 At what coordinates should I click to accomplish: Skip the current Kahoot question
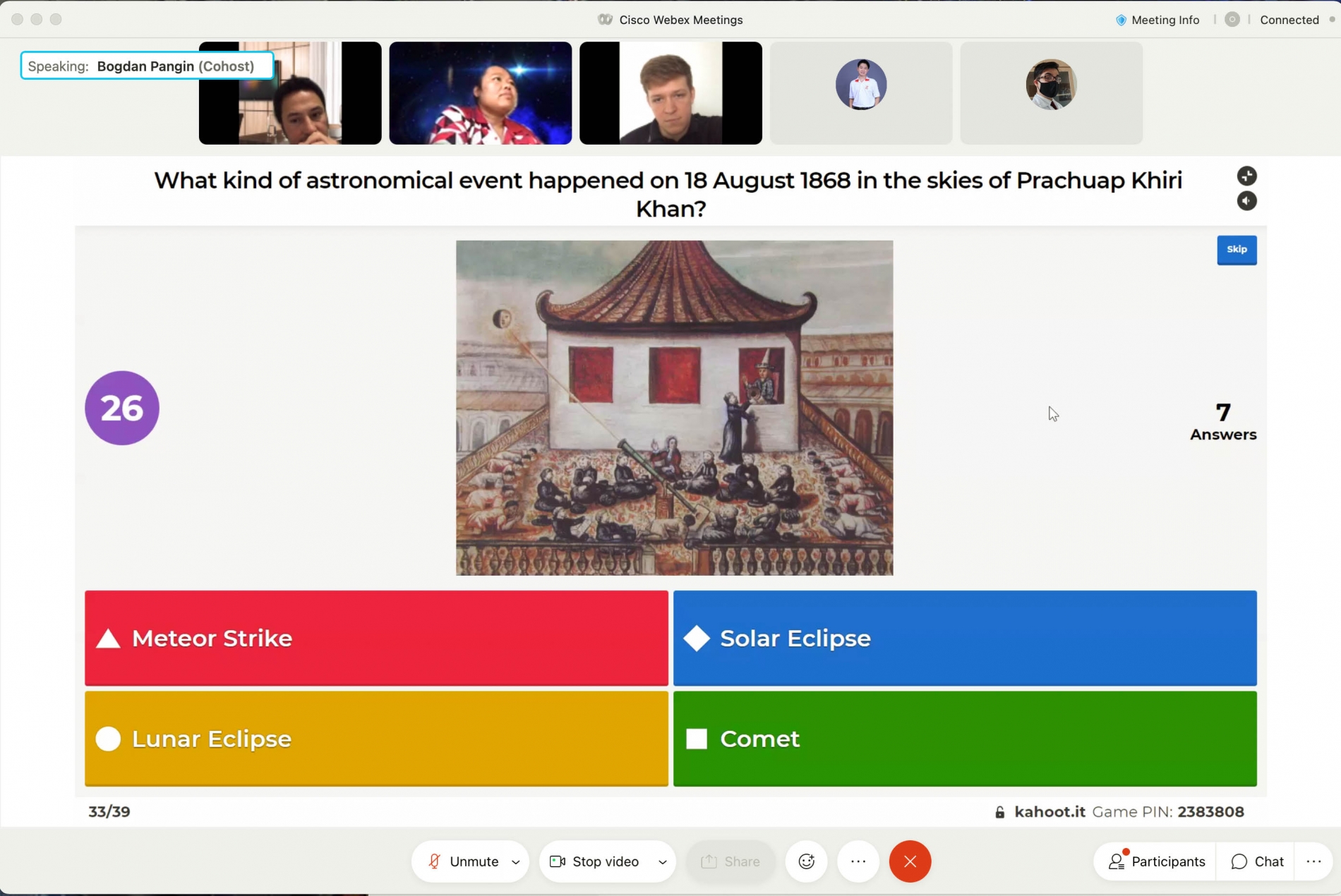(1237, 250)
